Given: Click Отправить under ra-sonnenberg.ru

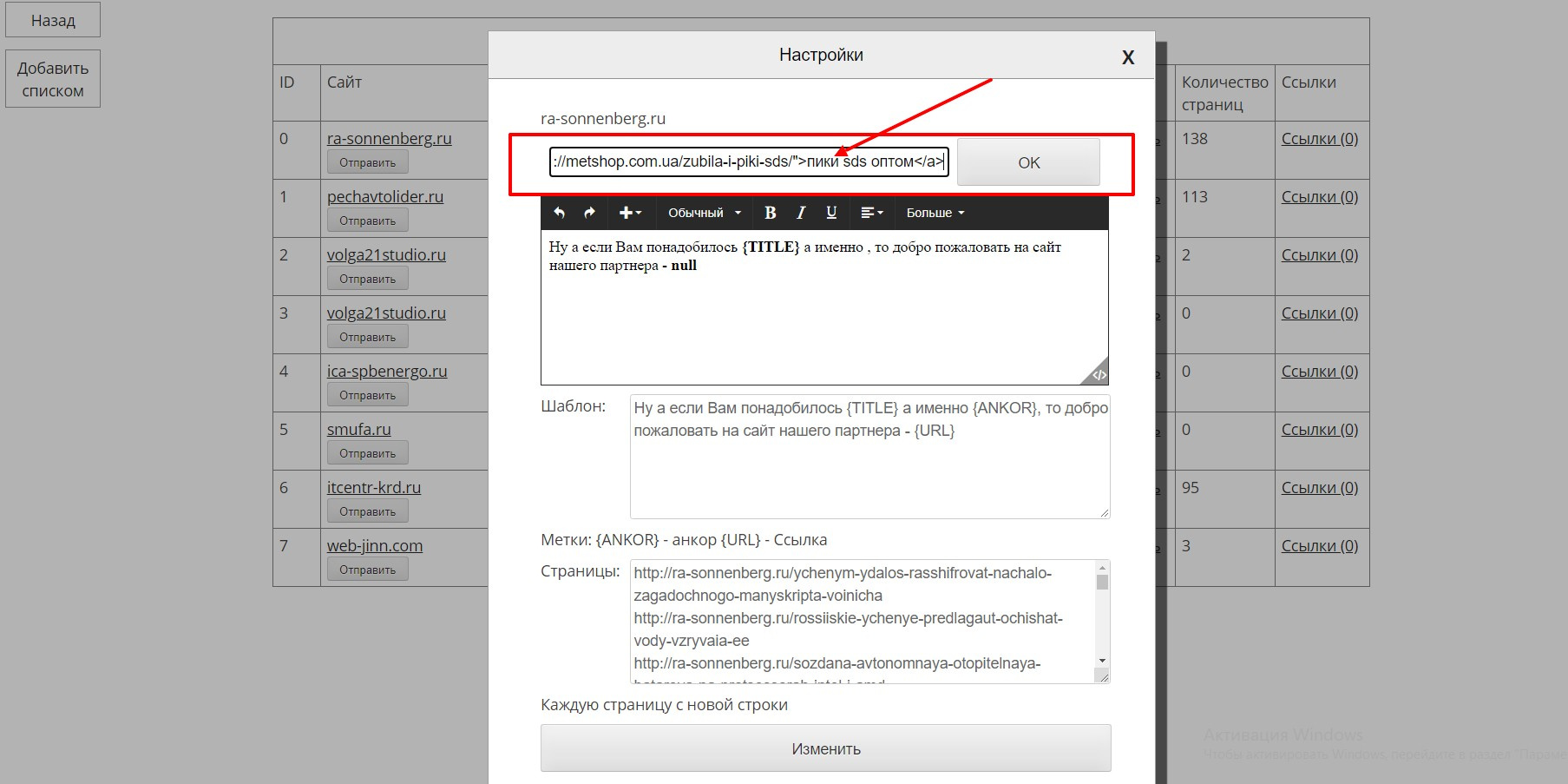Looking at the screenshot, I should pos(367,162).
